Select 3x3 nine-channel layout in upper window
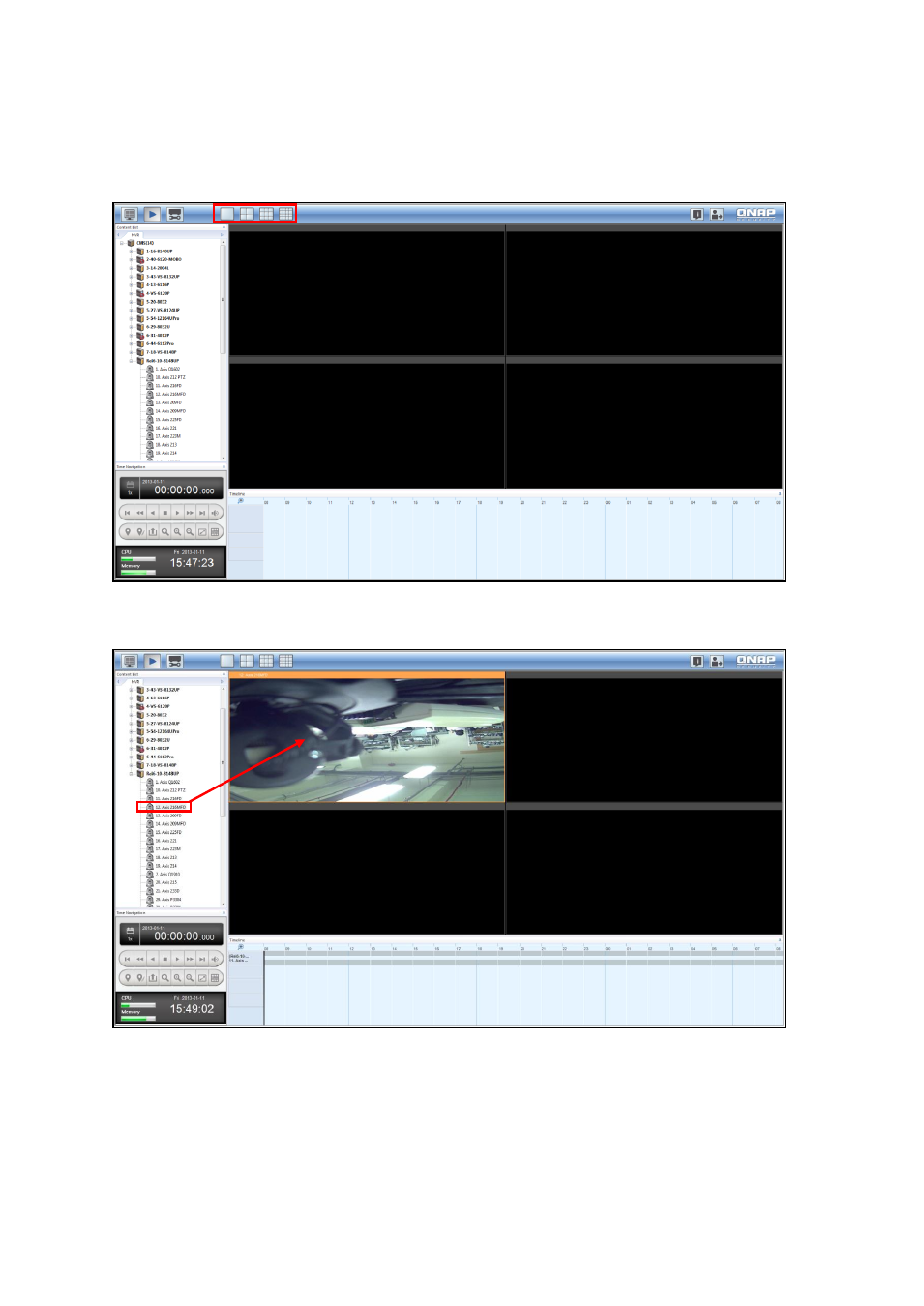Screen dimensions: 924x1306 click(x=266, y=214)
